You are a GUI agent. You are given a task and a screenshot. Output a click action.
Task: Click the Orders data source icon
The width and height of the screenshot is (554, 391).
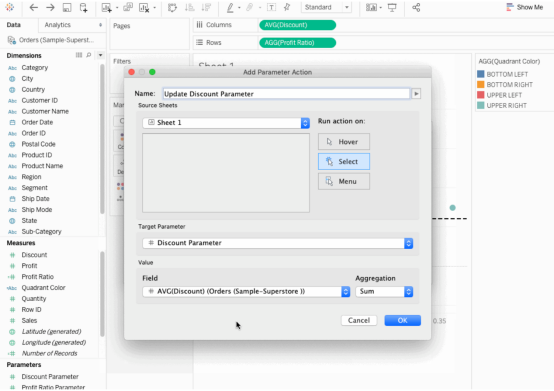click(12, 40)
